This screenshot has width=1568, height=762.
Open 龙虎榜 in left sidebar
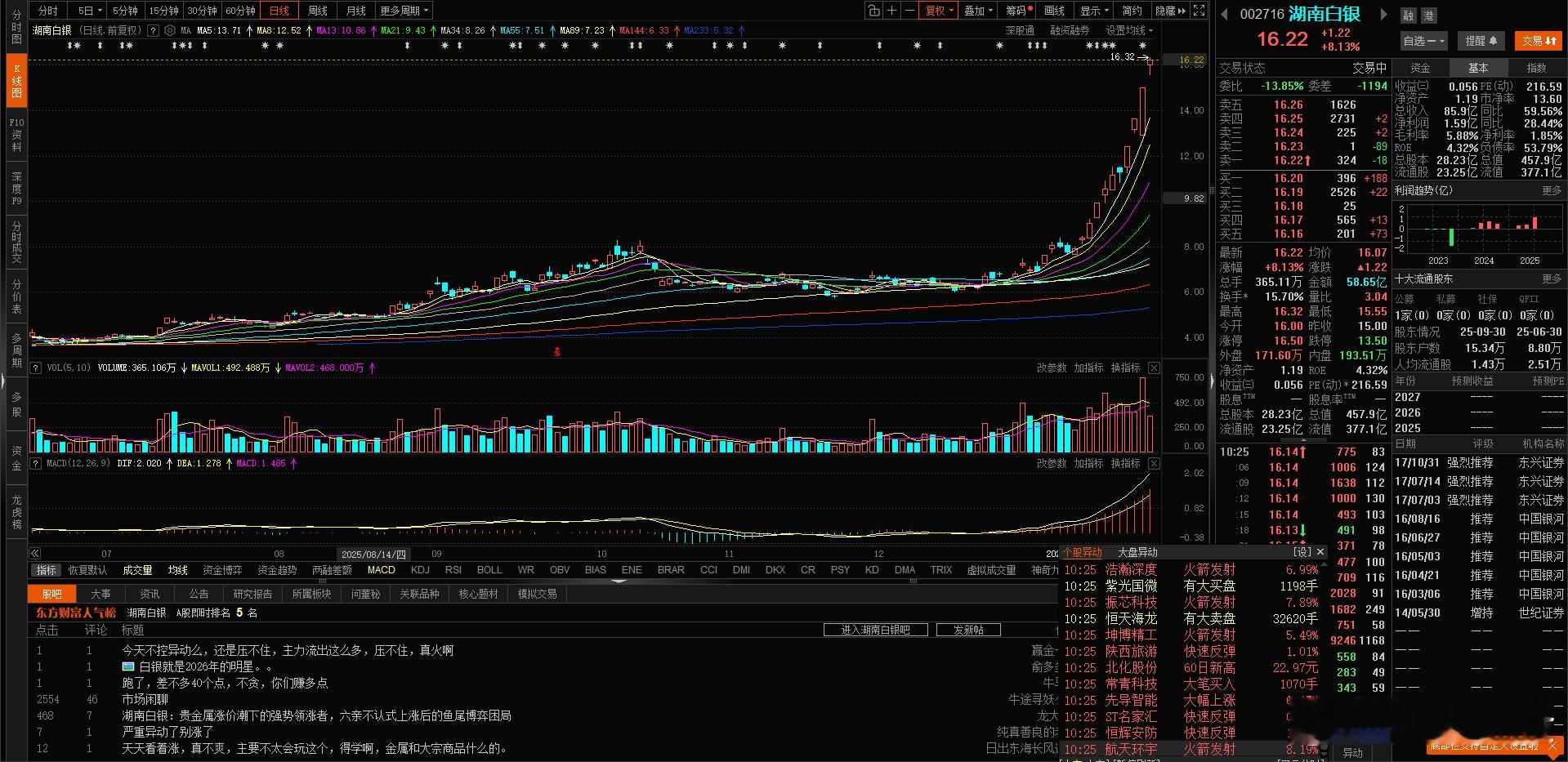(16, 512)
